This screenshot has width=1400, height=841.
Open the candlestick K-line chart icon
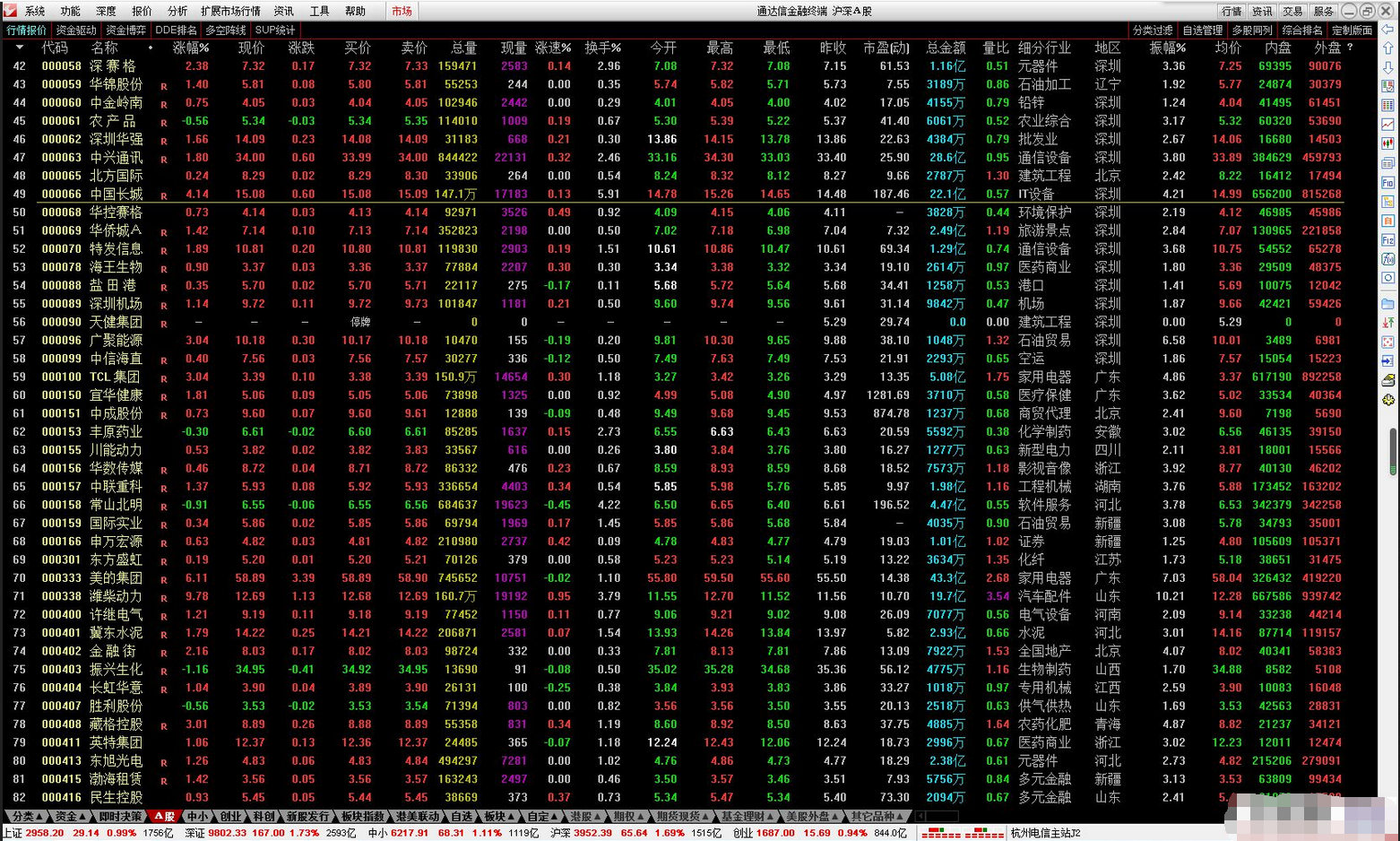pos(1388,144)
